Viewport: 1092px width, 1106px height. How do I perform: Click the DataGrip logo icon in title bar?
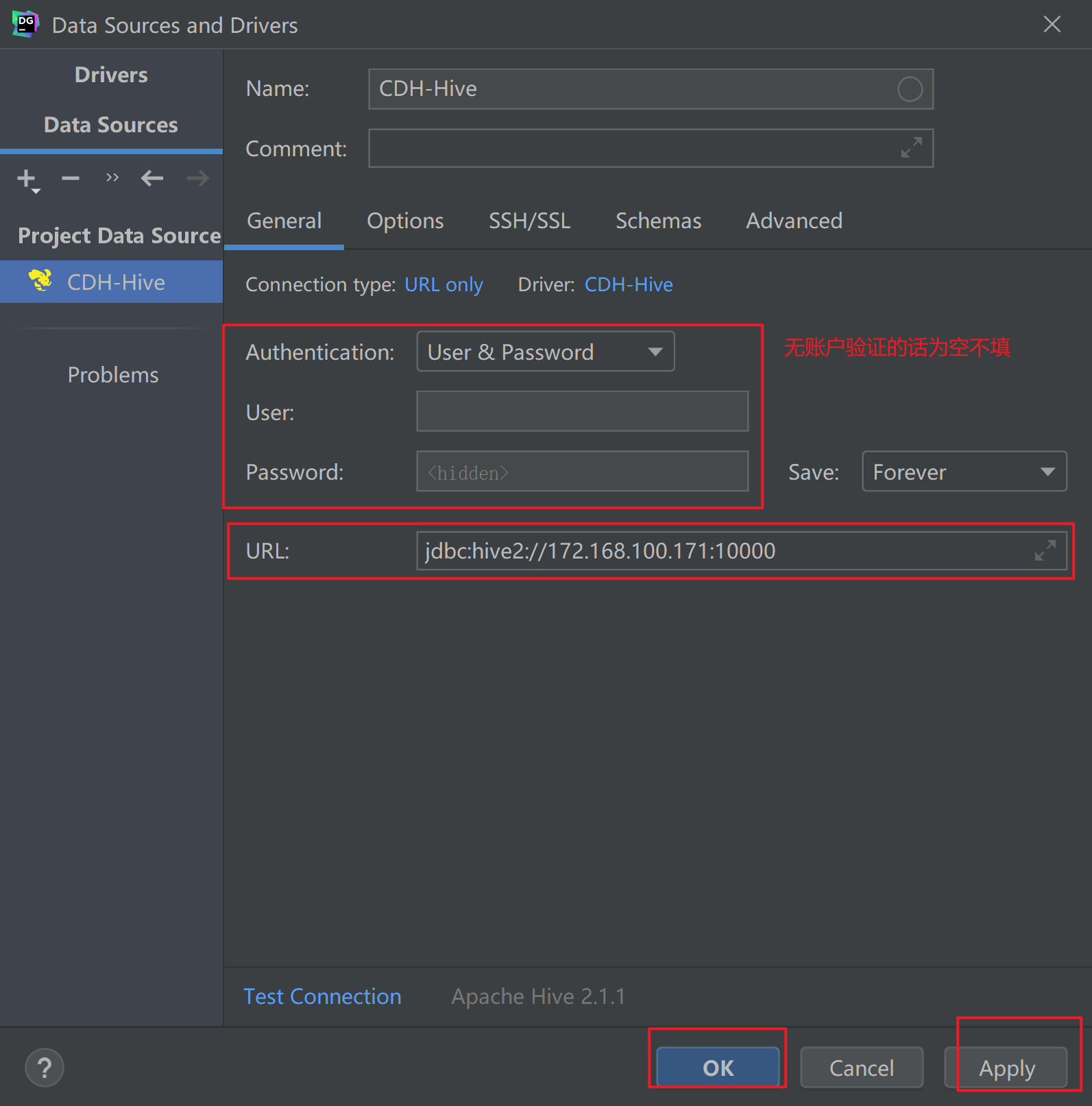coord(25,24)
